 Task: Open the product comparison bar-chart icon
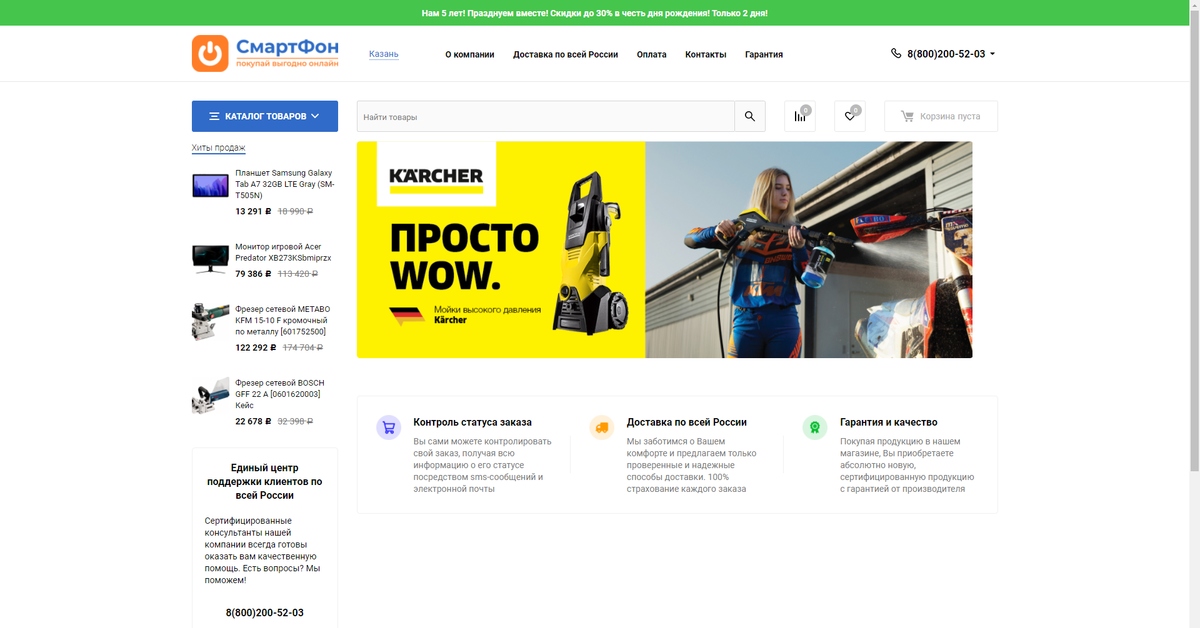800,116
